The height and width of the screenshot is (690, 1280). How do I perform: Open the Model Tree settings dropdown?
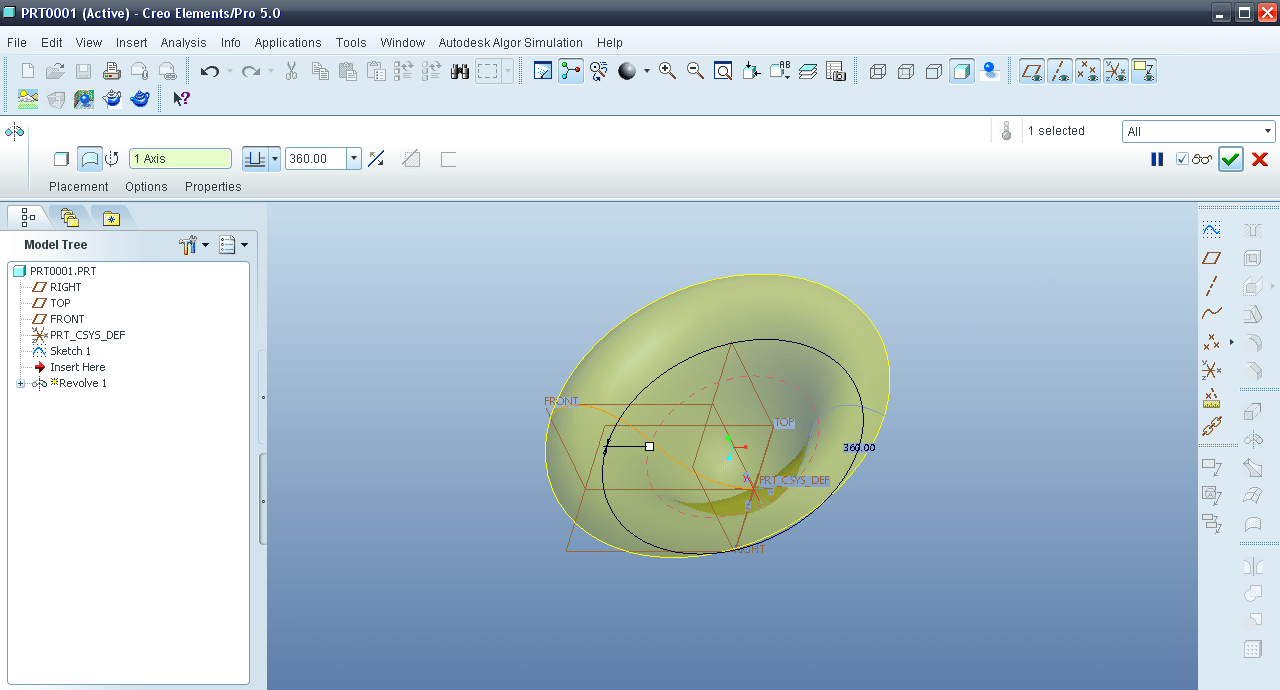(x=194, y=244)
